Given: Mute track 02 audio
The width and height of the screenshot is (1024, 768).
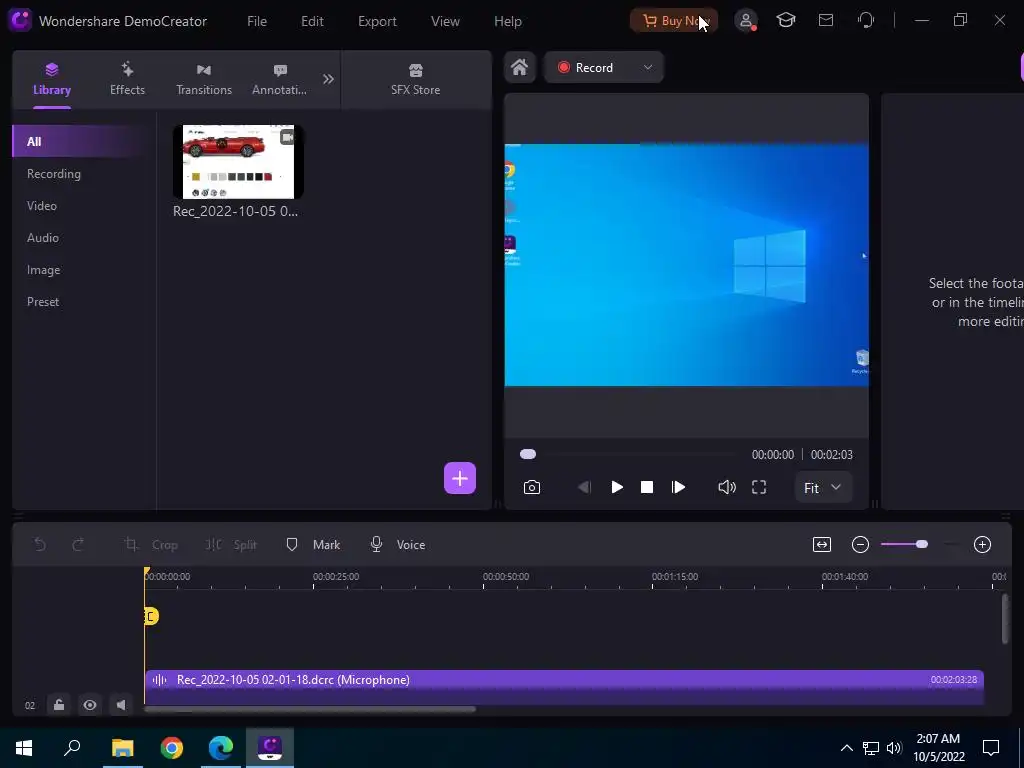Looking at the screenshot, I should click(x=121, y=705).
